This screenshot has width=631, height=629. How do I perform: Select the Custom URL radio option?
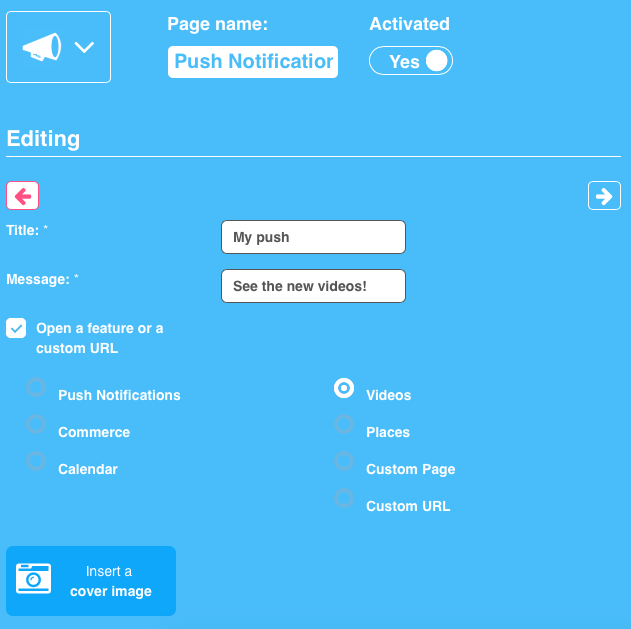click(x=344, y=499)
